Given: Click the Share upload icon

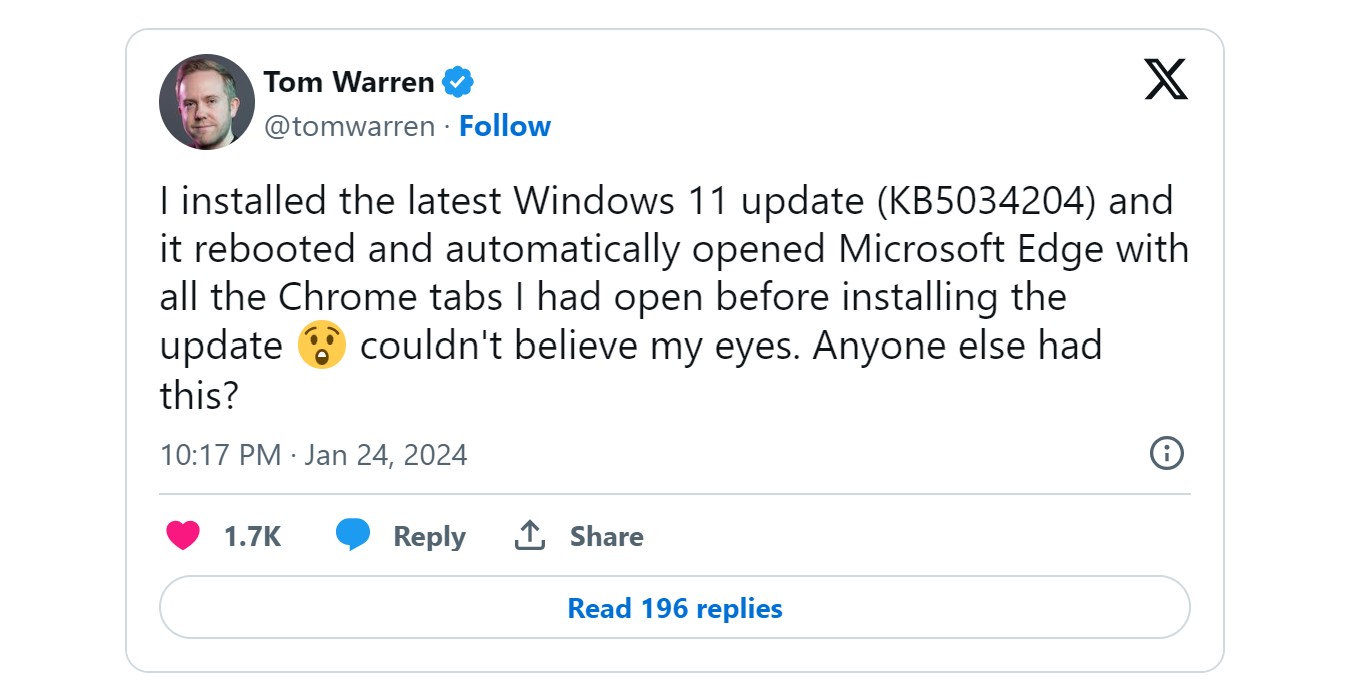Looking at the screenshot, I should tap(529, 535).
